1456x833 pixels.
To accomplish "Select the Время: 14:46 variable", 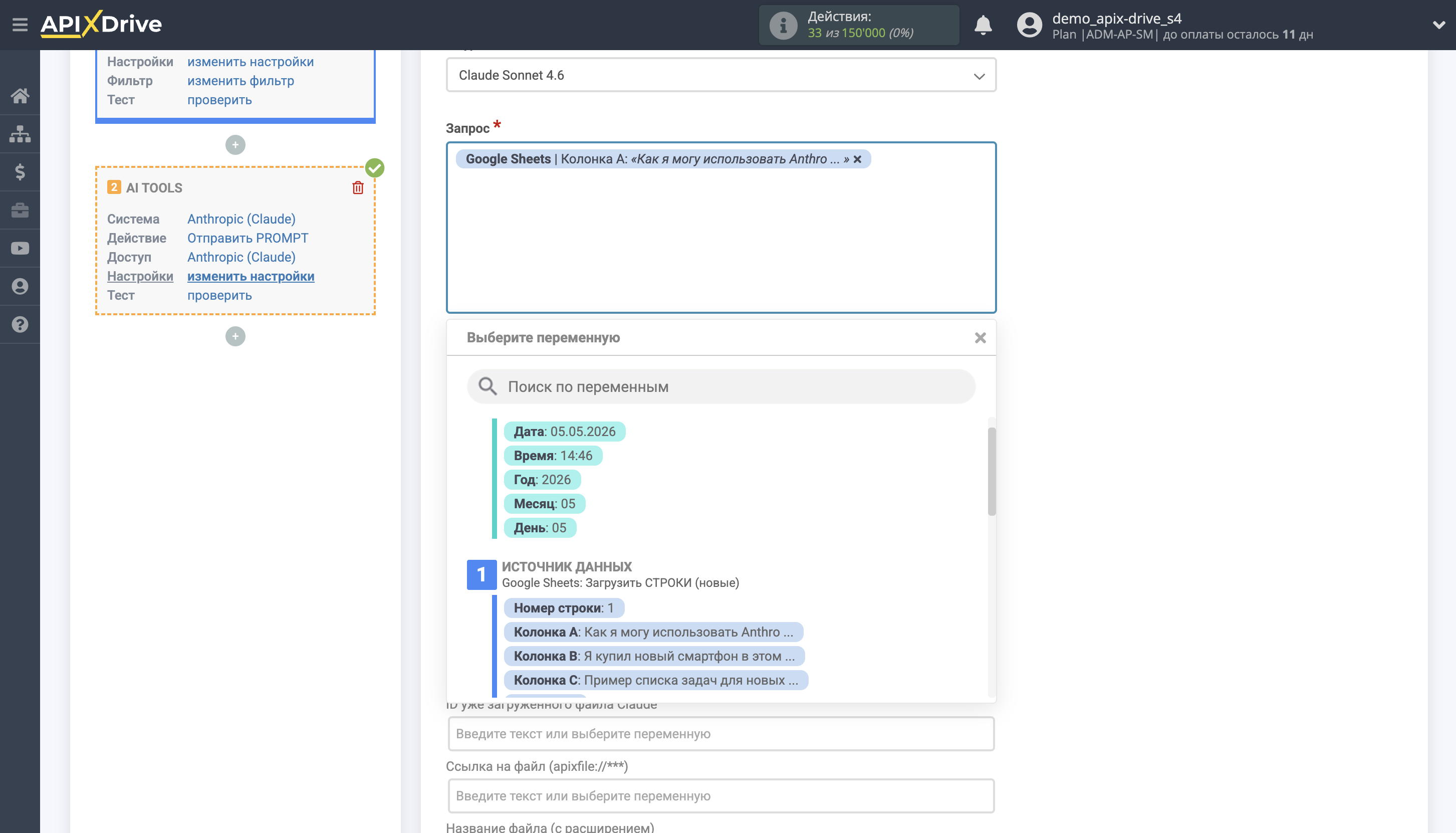I will click(553, 456).
